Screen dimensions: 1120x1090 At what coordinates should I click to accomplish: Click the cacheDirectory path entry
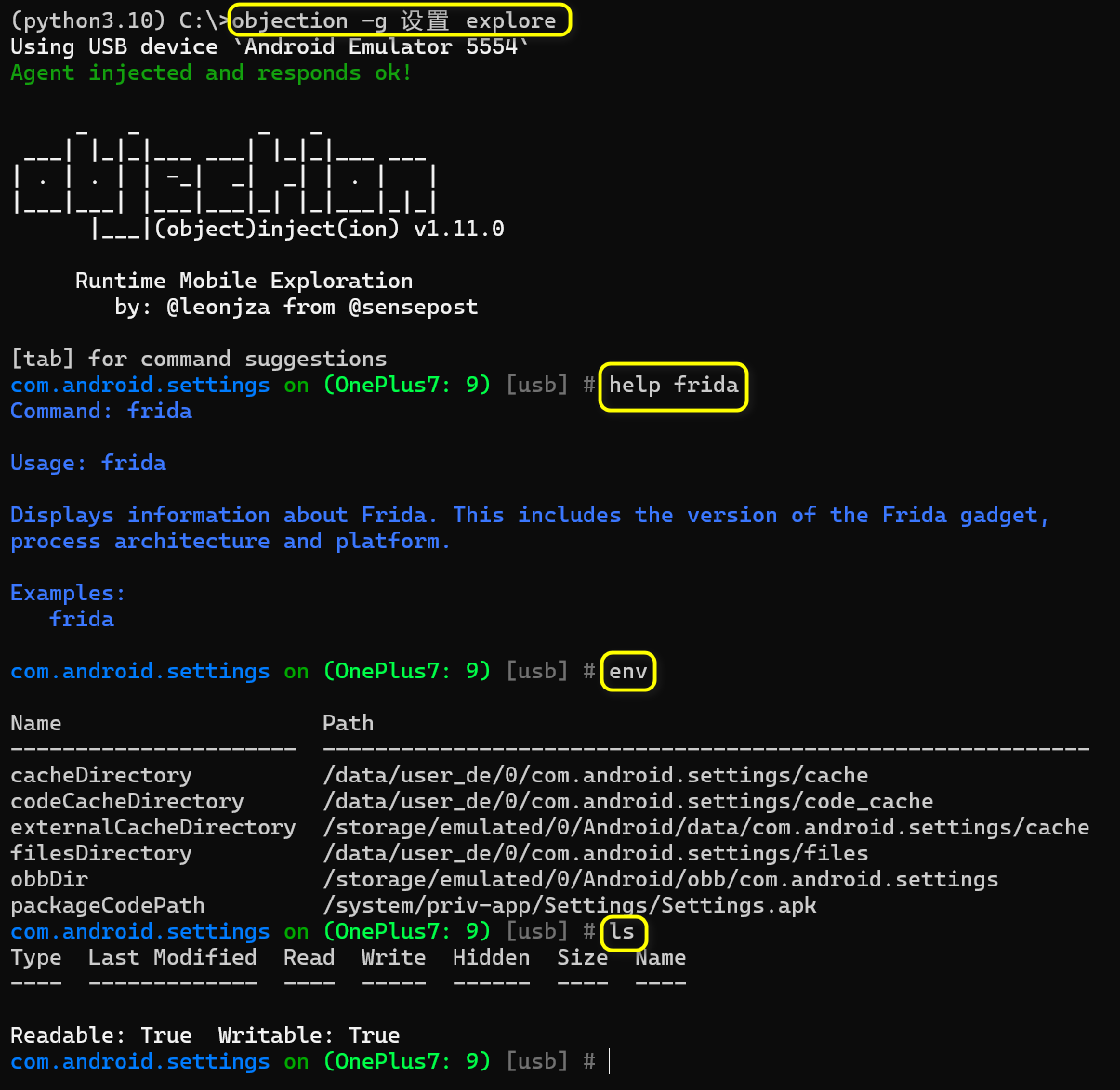point(595,774)
